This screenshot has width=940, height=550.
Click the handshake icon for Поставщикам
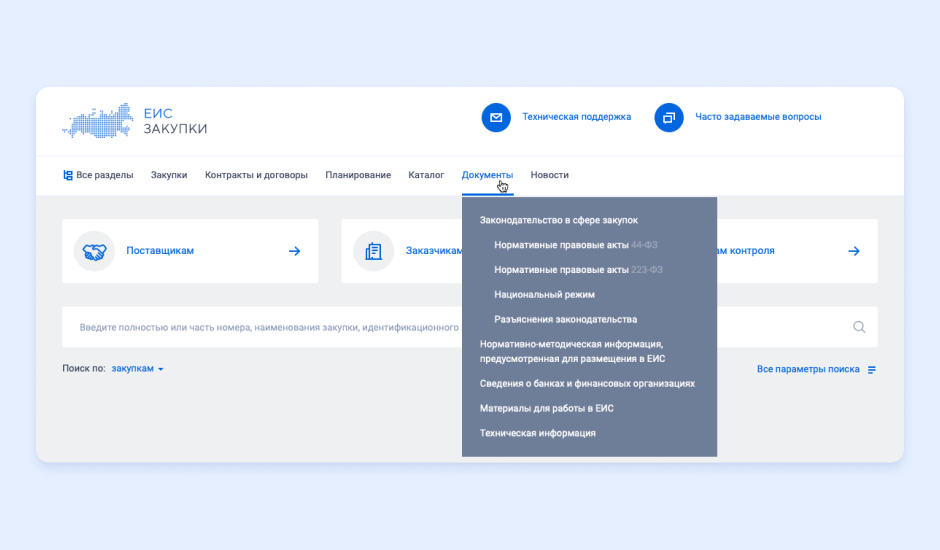94,251
